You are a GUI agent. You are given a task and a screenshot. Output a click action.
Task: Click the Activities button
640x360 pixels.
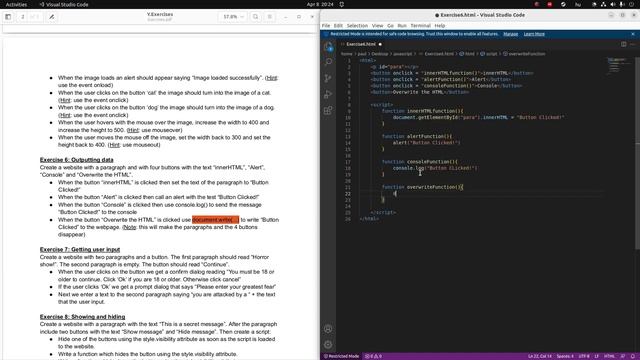pos(16,4)
